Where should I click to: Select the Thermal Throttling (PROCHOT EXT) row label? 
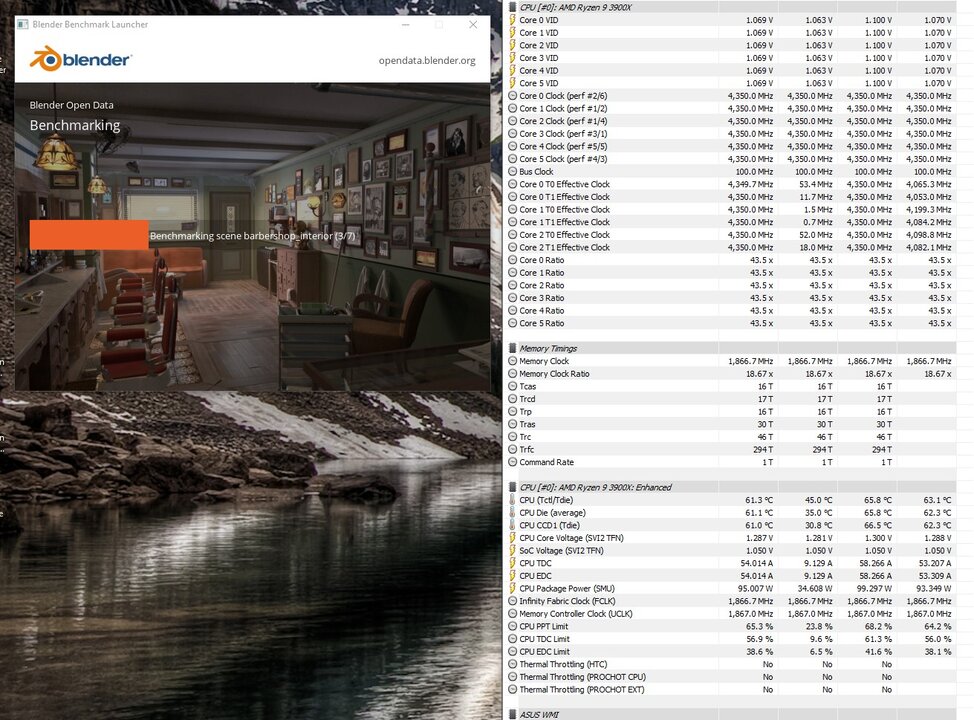[x=582, y=690]
